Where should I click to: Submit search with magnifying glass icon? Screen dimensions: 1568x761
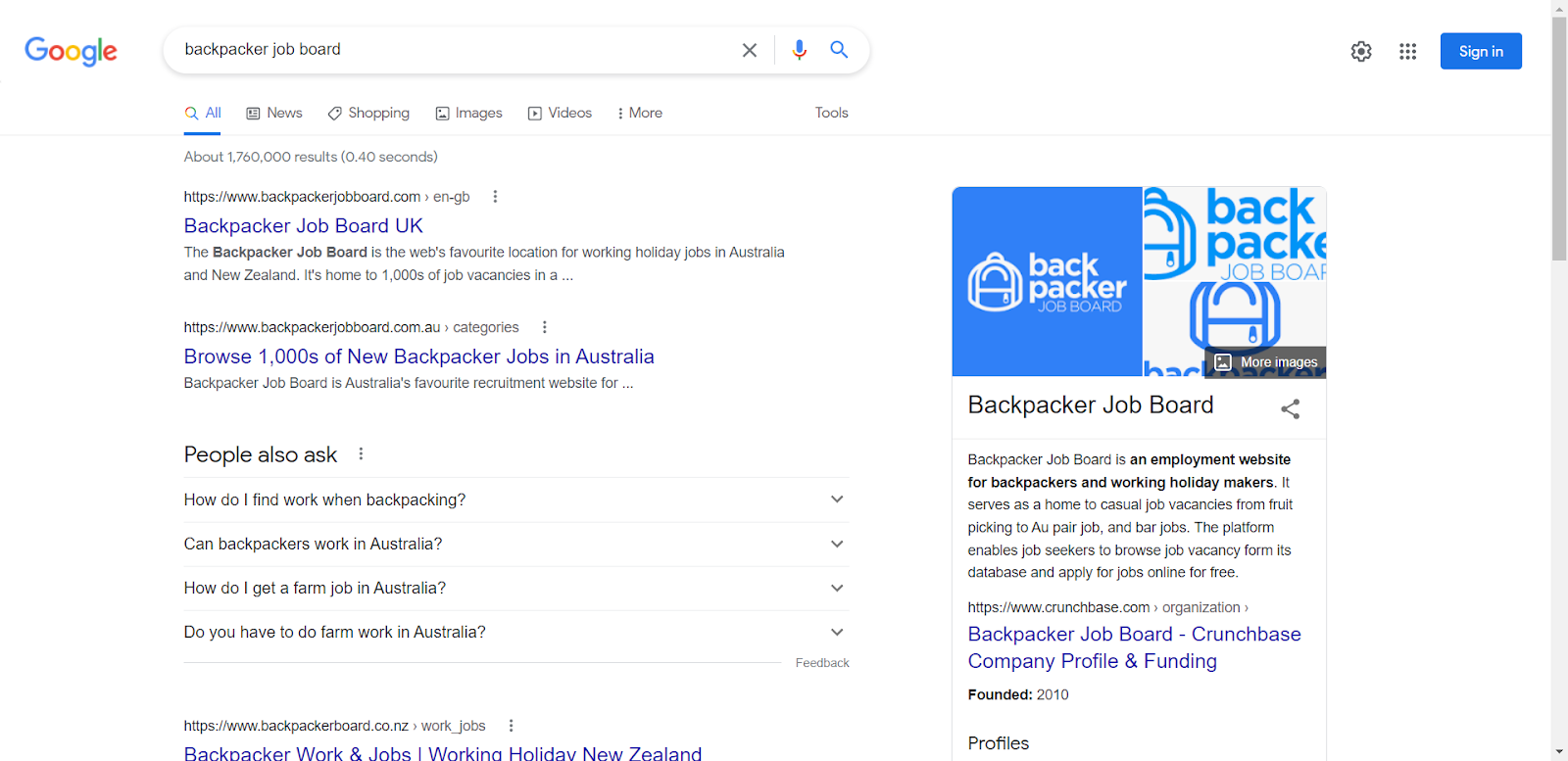839,50
